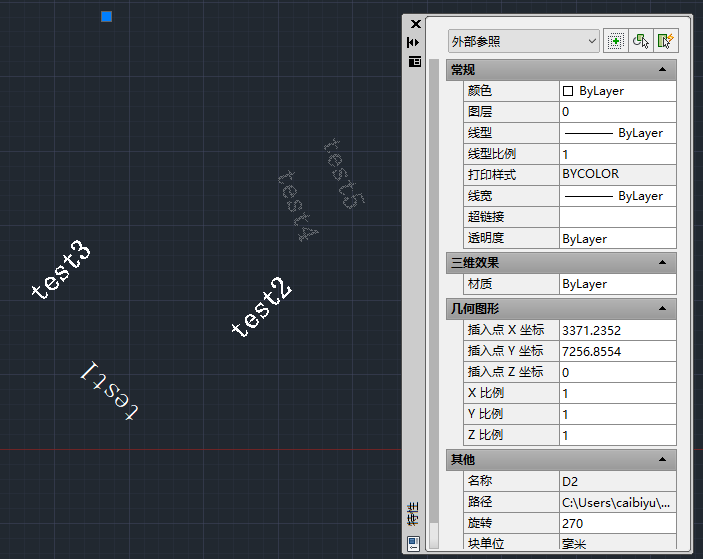Viewport: 703px width, 559px height.
Task: Click the 透明度 ByLayer value field
Action: click(x=617, y=238)
